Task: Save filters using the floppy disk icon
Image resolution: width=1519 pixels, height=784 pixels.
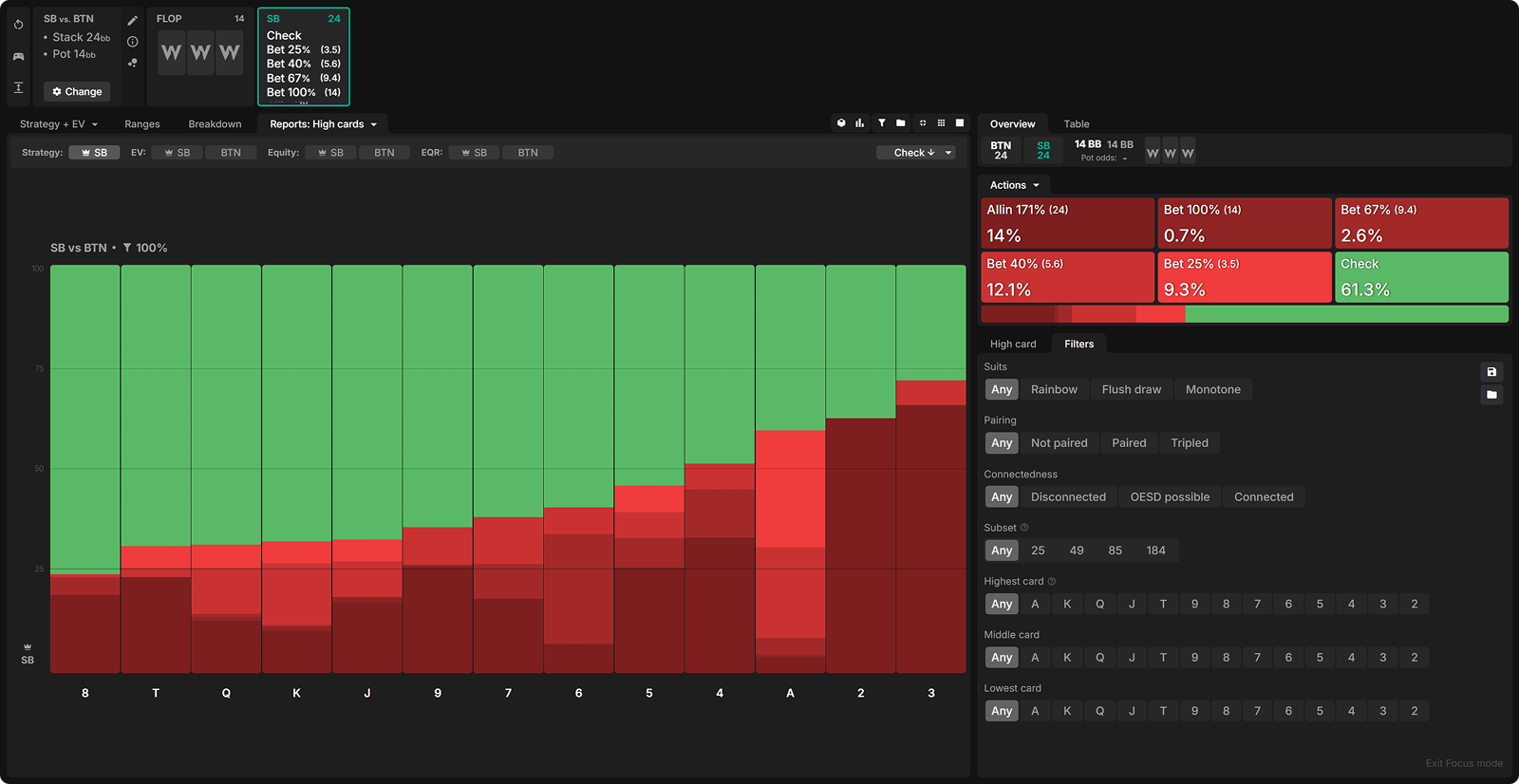Action: coord(1491,372)
